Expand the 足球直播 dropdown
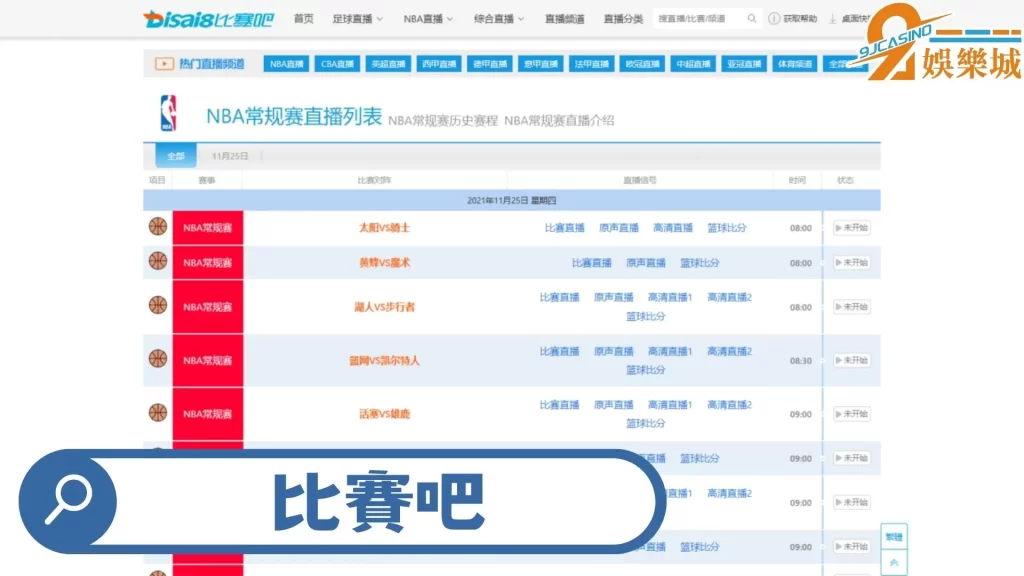The width and height of the screenshot is (1024, 576). click(352, 18)
